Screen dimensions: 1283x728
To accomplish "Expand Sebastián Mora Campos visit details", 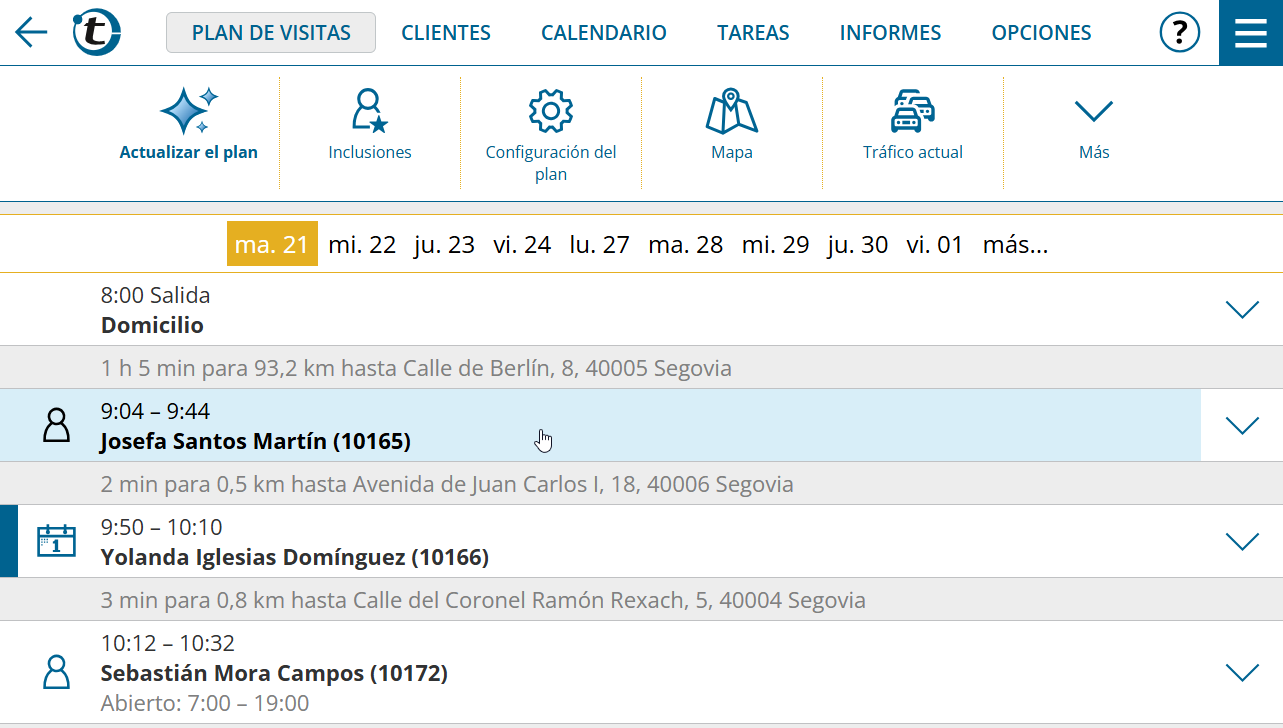I will pyautogui.click(x=1241, y=673).
